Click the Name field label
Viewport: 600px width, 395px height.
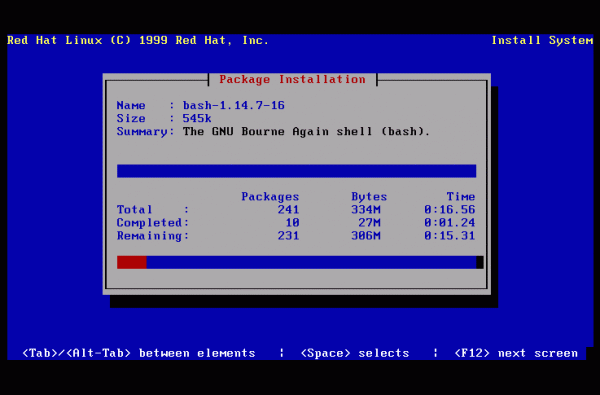click(131, 105)
